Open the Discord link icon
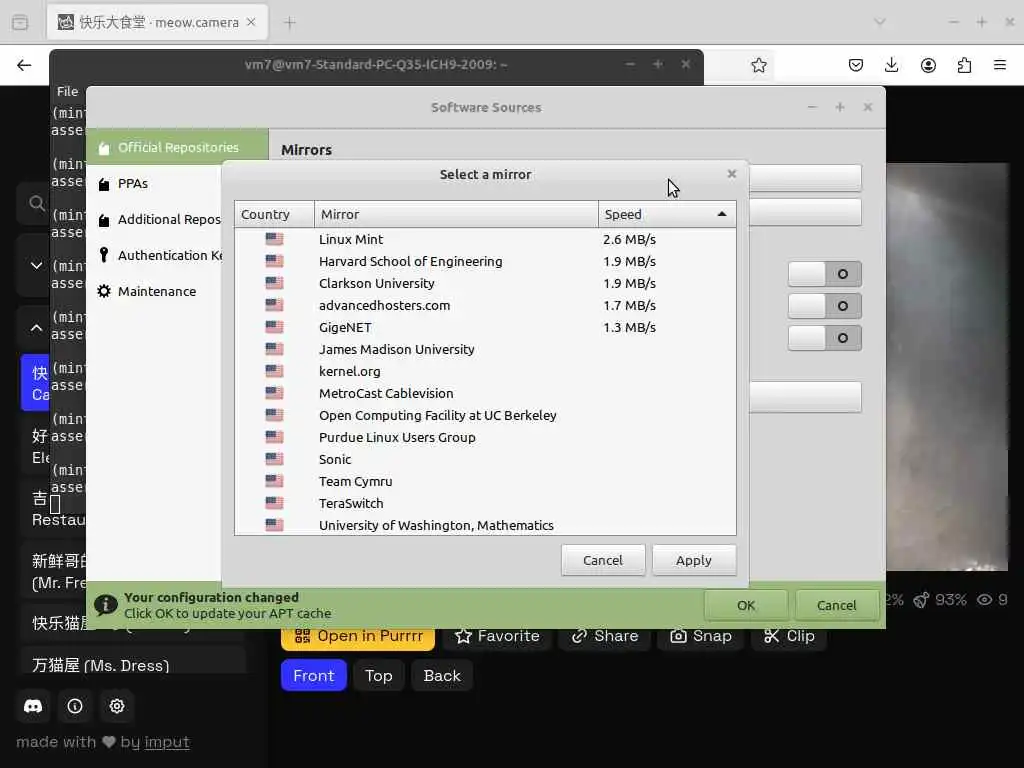 click(33, 706)
